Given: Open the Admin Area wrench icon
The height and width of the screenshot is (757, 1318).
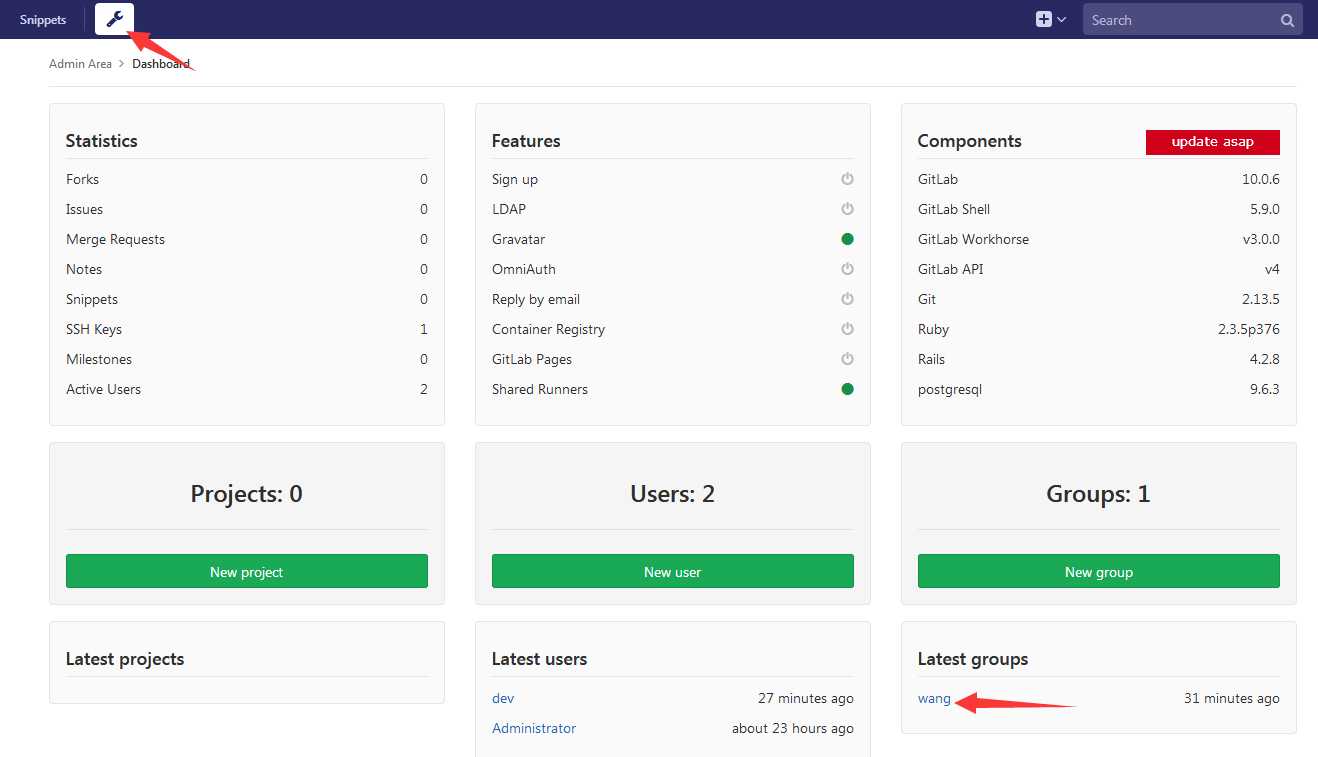Looking at the screenshot, I should click(x=114, y=19).
